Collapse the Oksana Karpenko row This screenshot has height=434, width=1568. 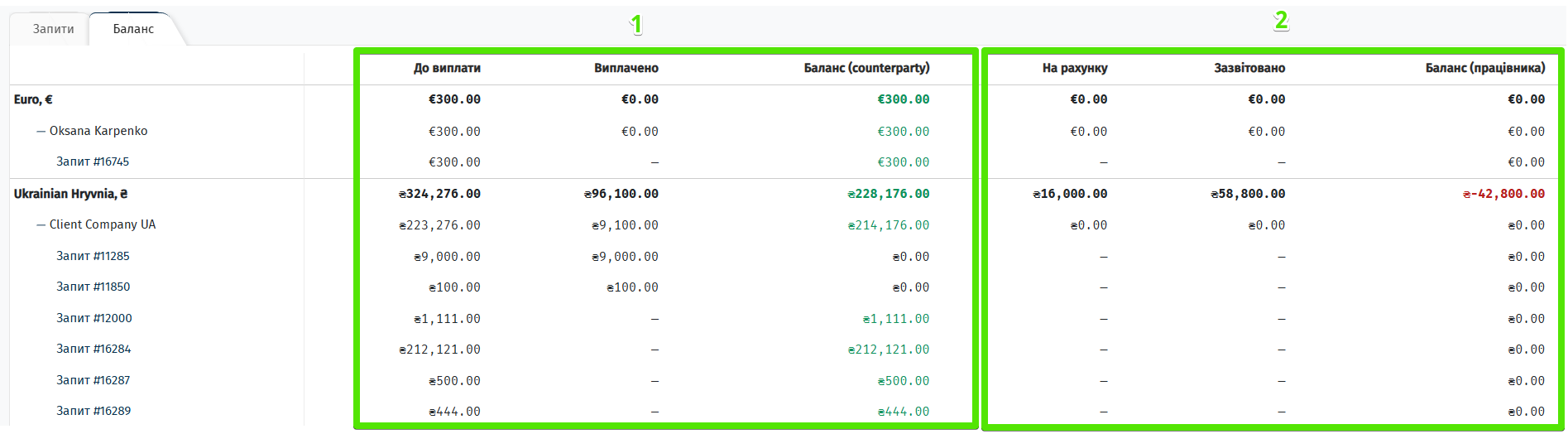coord(41,131)
